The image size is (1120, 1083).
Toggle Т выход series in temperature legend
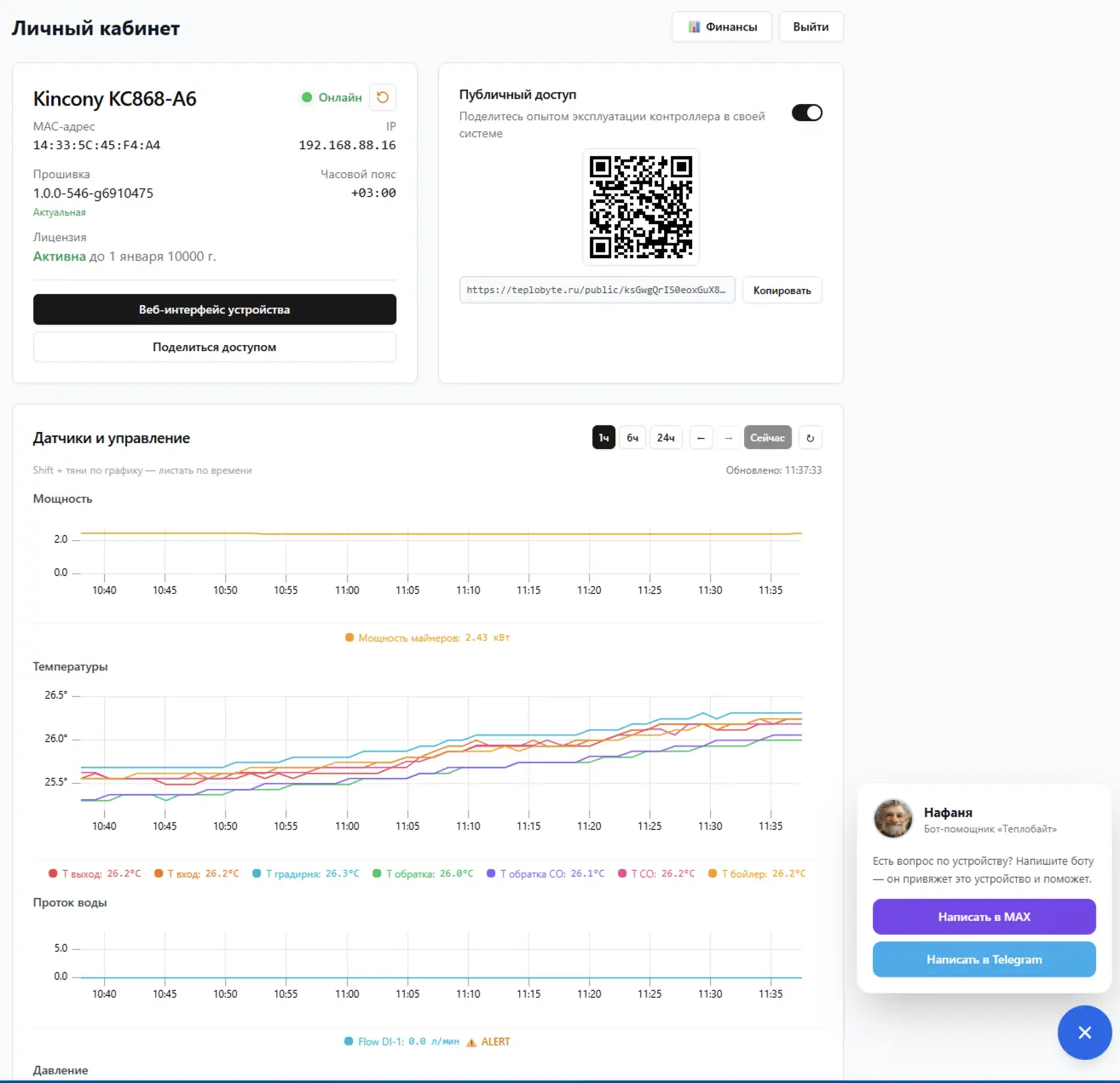pyautogui.click(x=94, y=873)
